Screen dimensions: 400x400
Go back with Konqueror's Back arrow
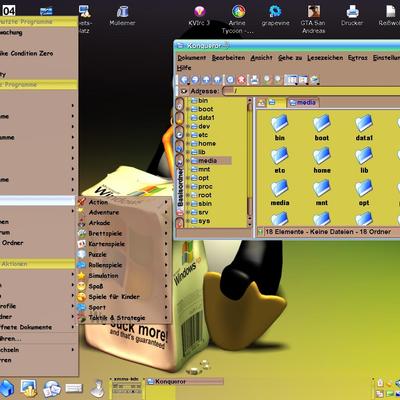click(184, 80)
